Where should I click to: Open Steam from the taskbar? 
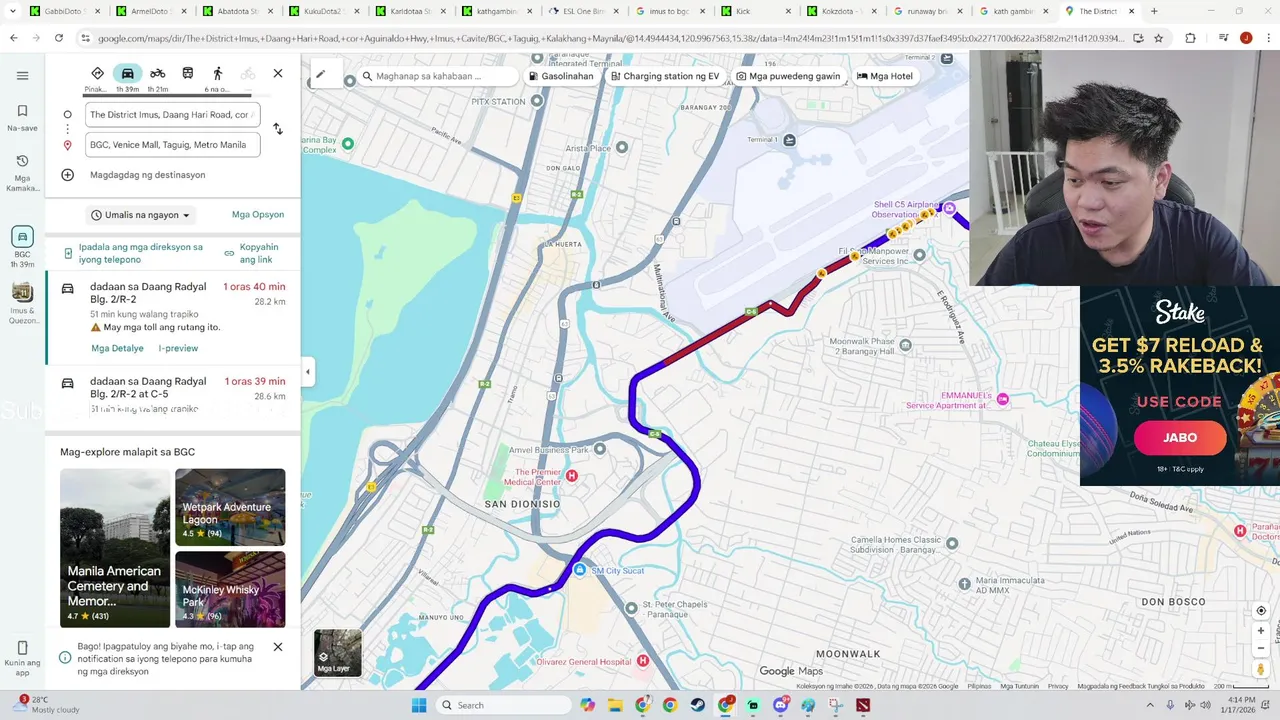pyautogui.click(x=697, y=705)
